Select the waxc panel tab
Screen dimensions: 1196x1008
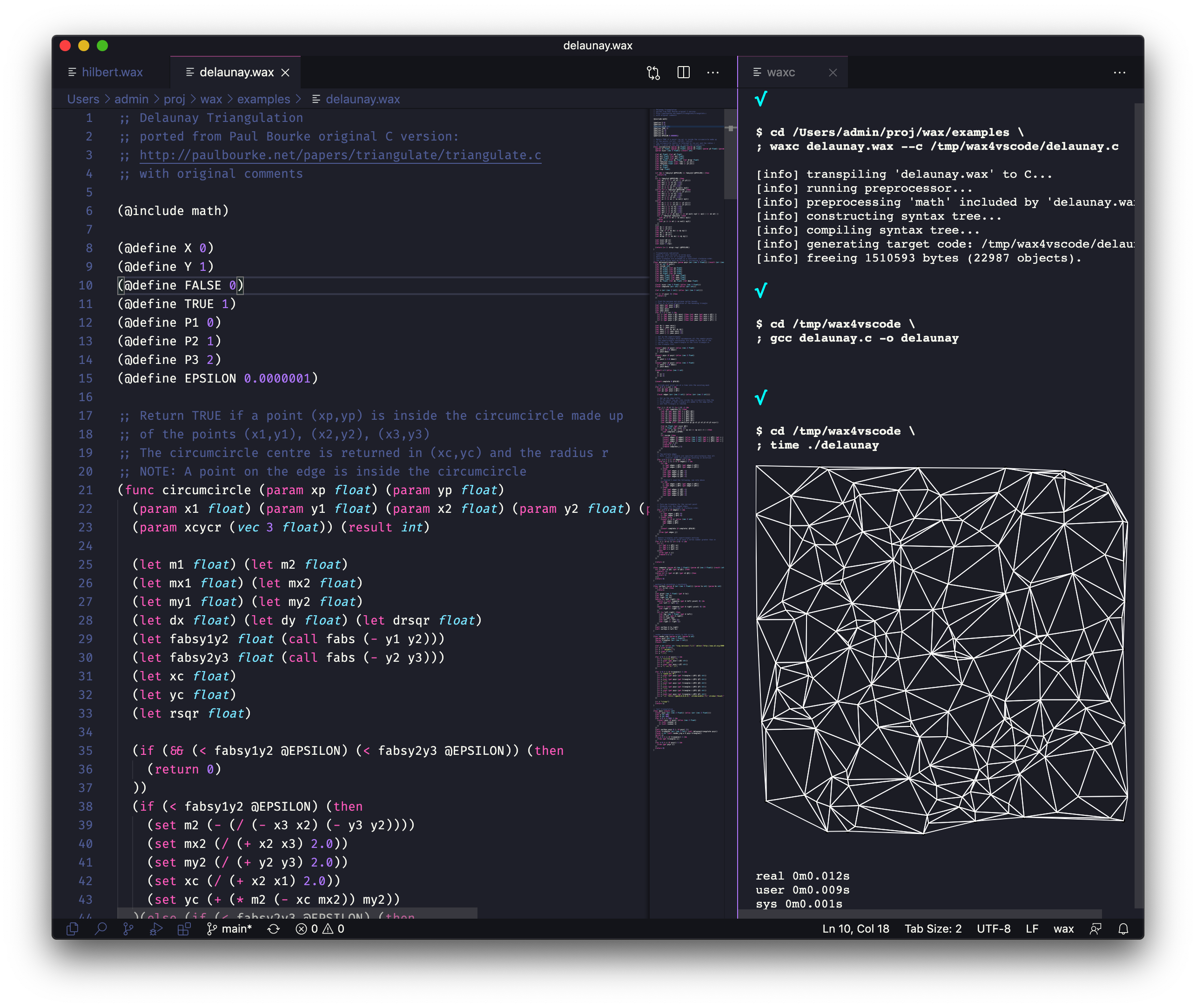pos(780,73)
